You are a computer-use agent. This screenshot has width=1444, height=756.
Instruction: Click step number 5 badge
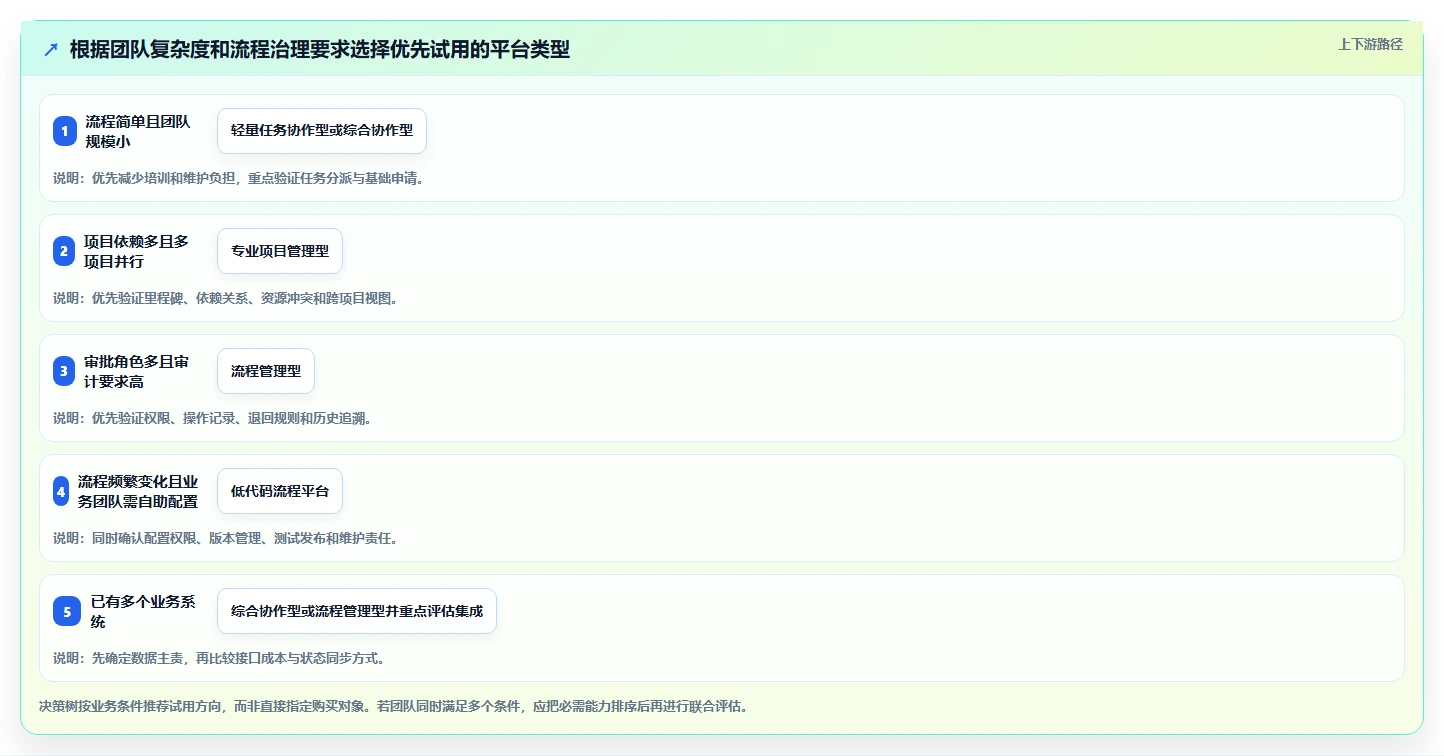coord(67,611)
